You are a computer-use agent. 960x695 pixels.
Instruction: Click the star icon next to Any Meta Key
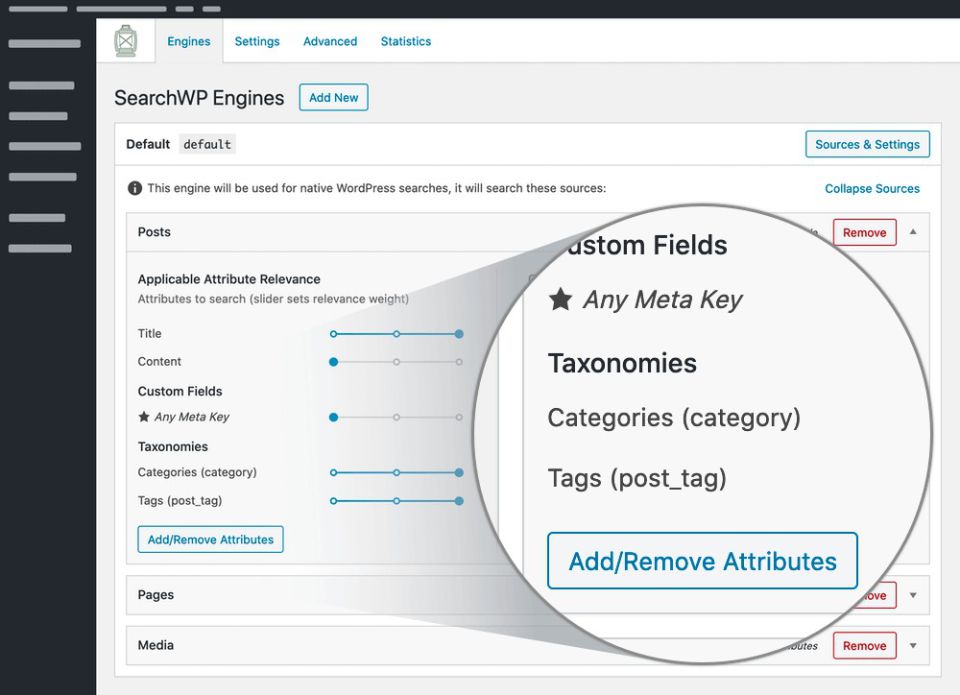(144, 417)
